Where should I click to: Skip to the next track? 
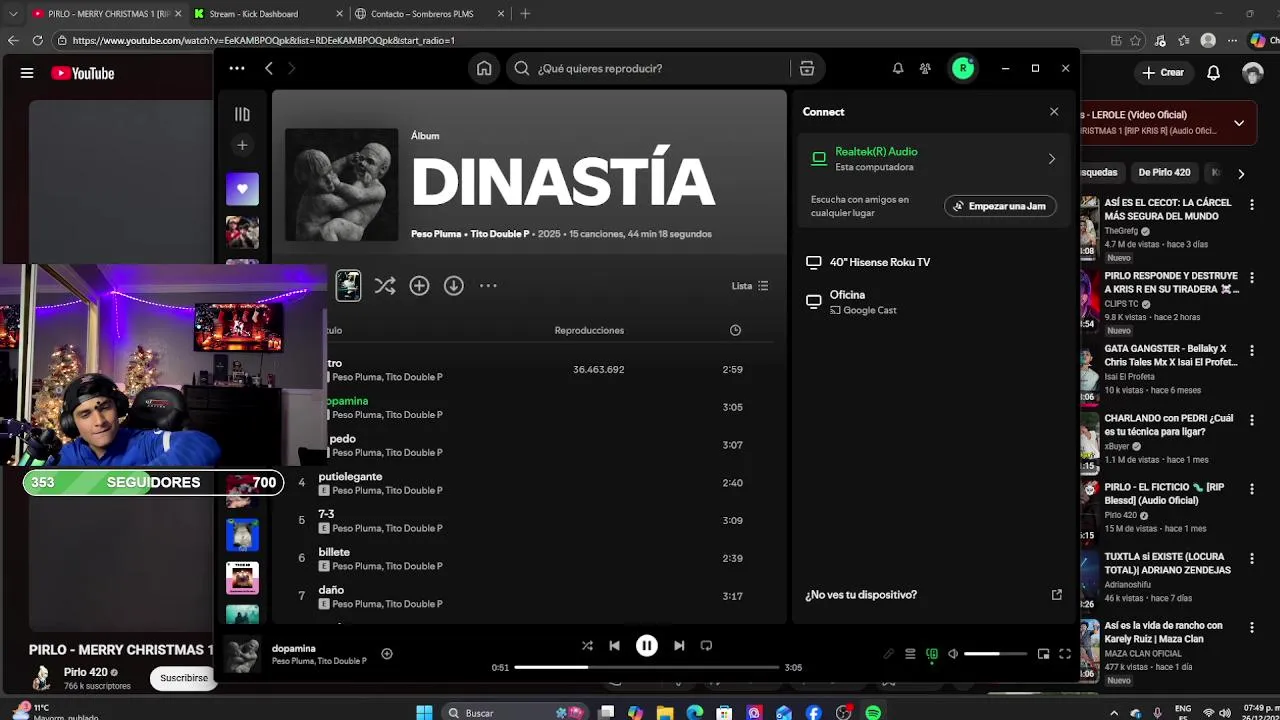point(679,646)
